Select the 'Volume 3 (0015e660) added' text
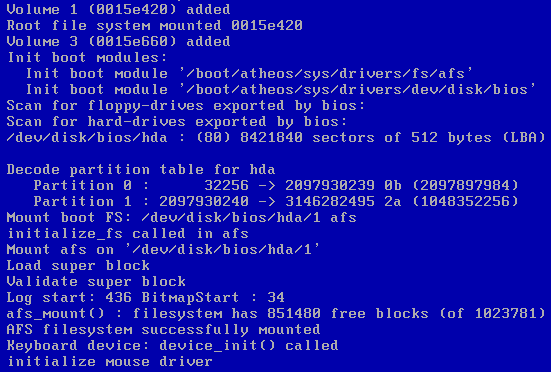The width and height of the screenshot is (551, 372). [118, 42]
